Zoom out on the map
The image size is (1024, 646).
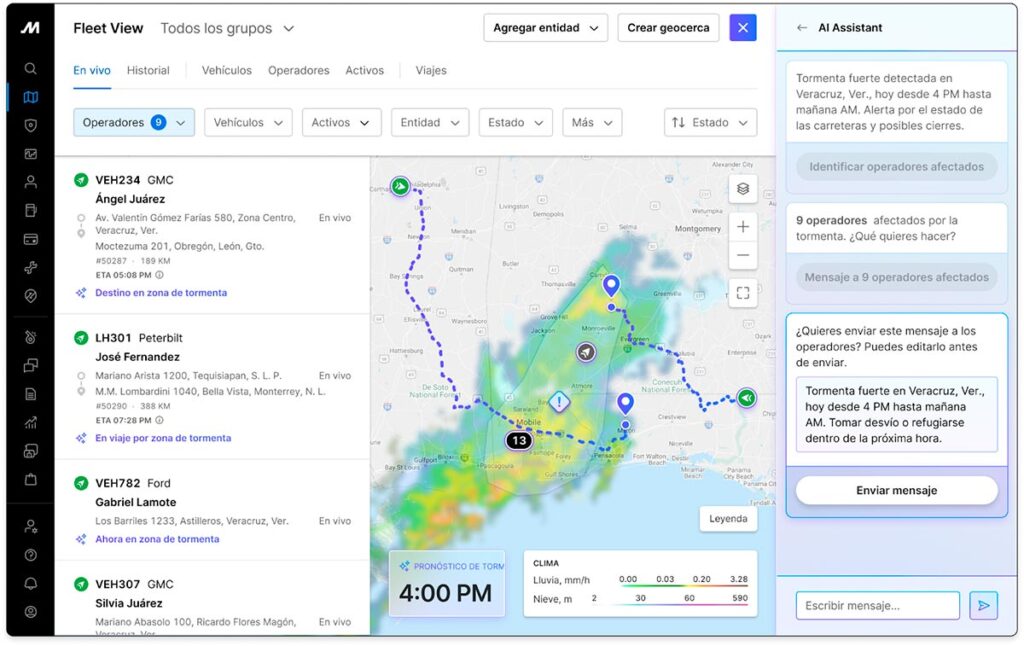[742, 256]
